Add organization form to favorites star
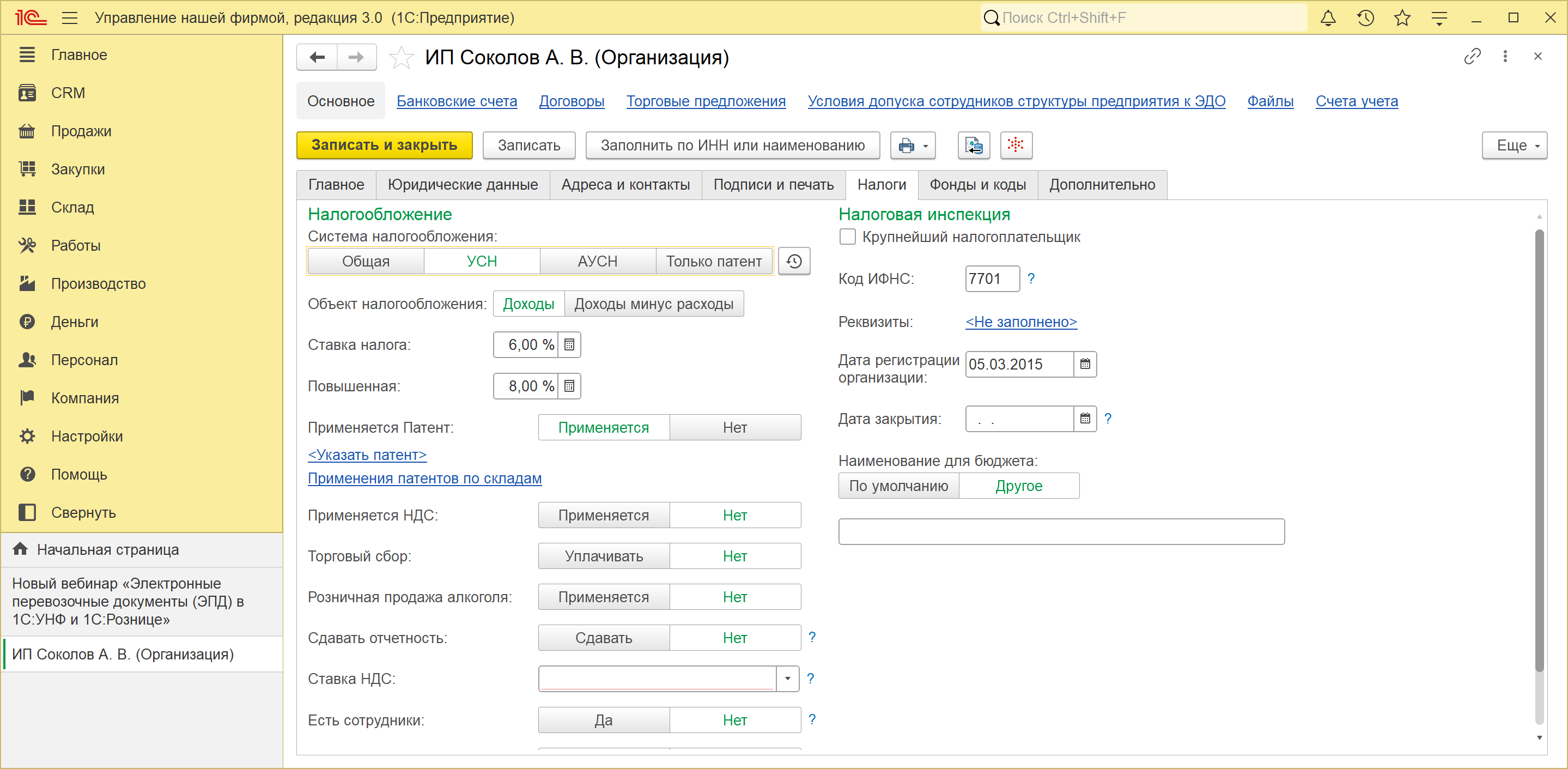 401,58
